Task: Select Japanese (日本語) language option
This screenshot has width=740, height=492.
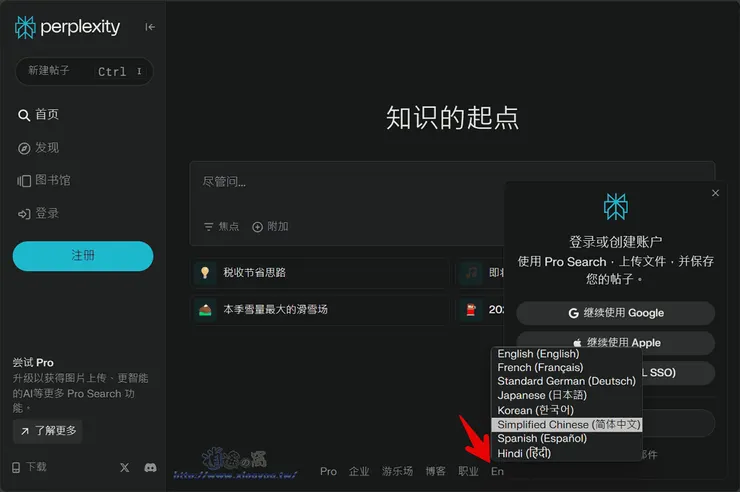Action: click(566, 395)
